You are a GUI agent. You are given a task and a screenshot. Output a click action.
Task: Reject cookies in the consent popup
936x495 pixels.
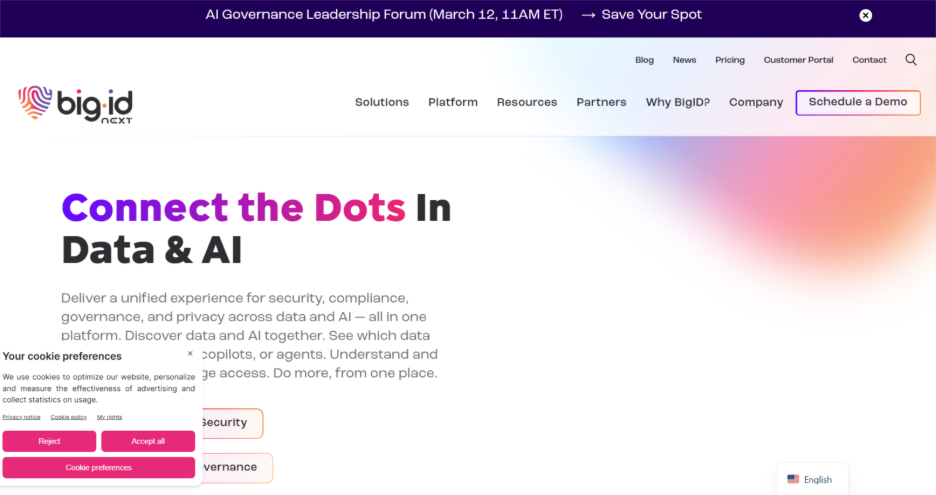point(49,441)
